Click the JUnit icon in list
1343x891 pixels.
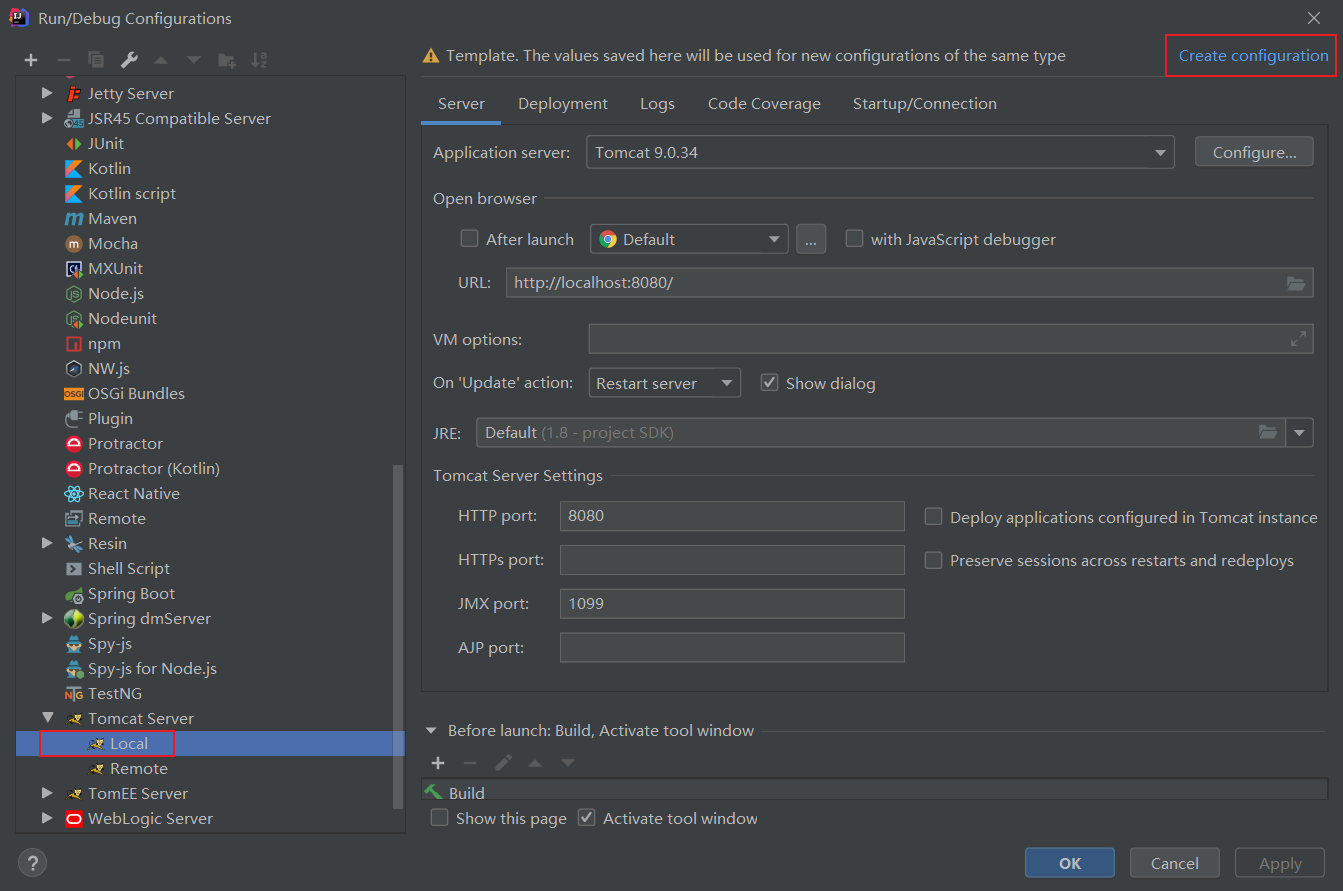point(74,143)
